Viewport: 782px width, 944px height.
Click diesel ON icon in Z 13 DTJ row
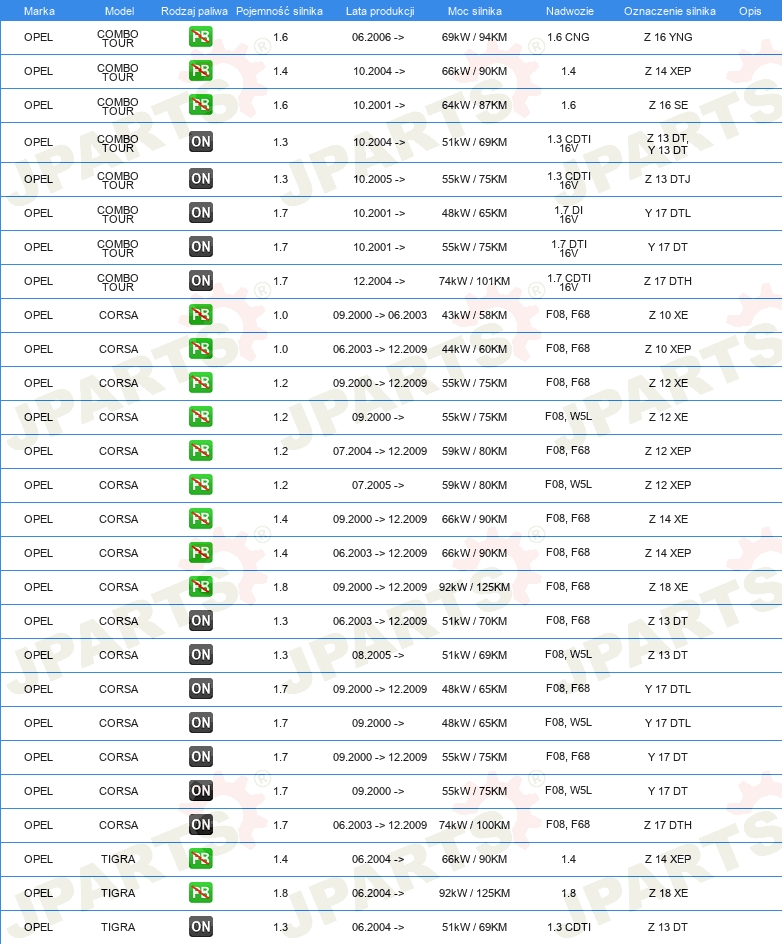200,179
